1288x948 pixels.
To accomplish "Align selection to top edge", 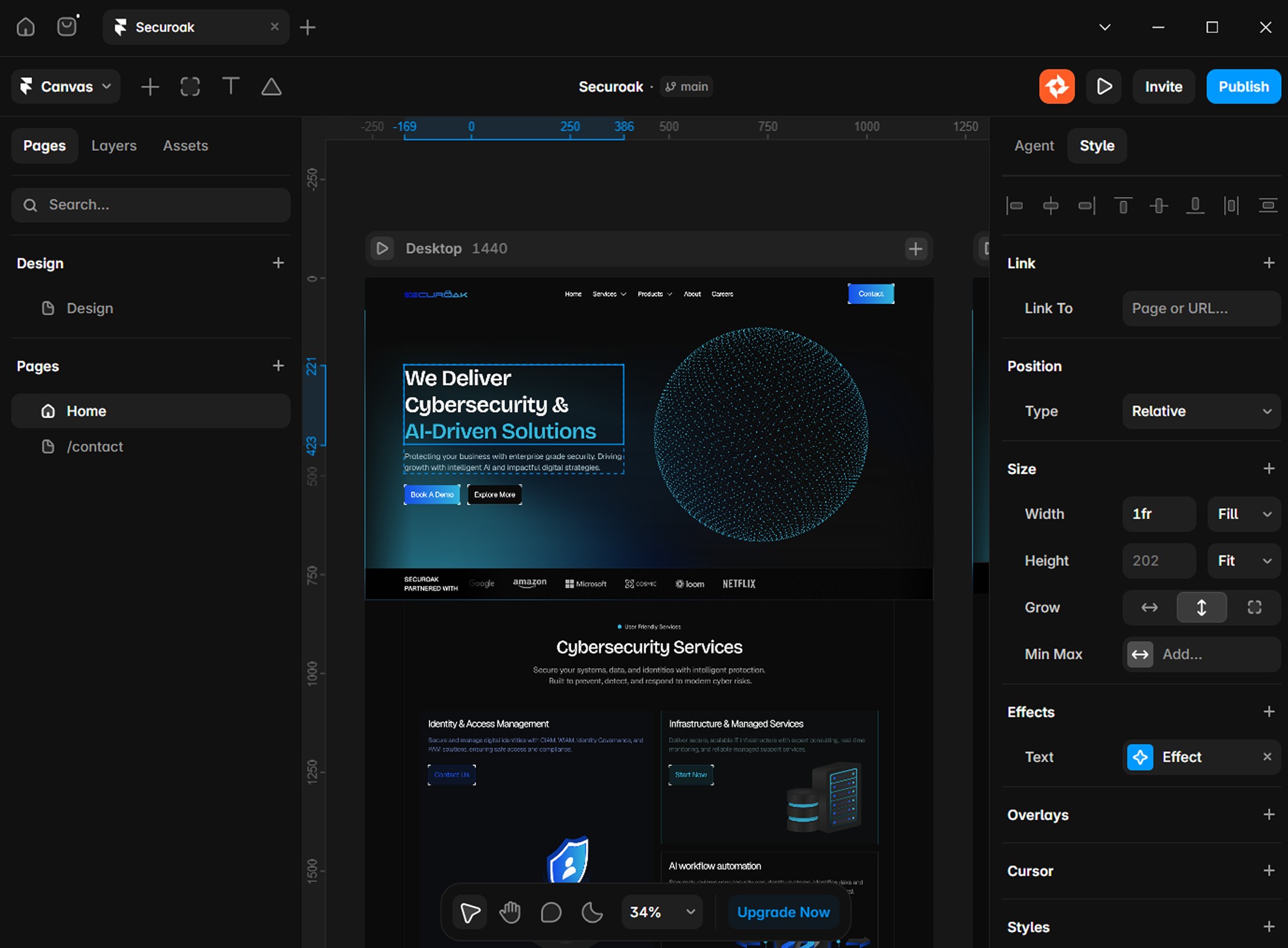I will (x=1123, y=206).
